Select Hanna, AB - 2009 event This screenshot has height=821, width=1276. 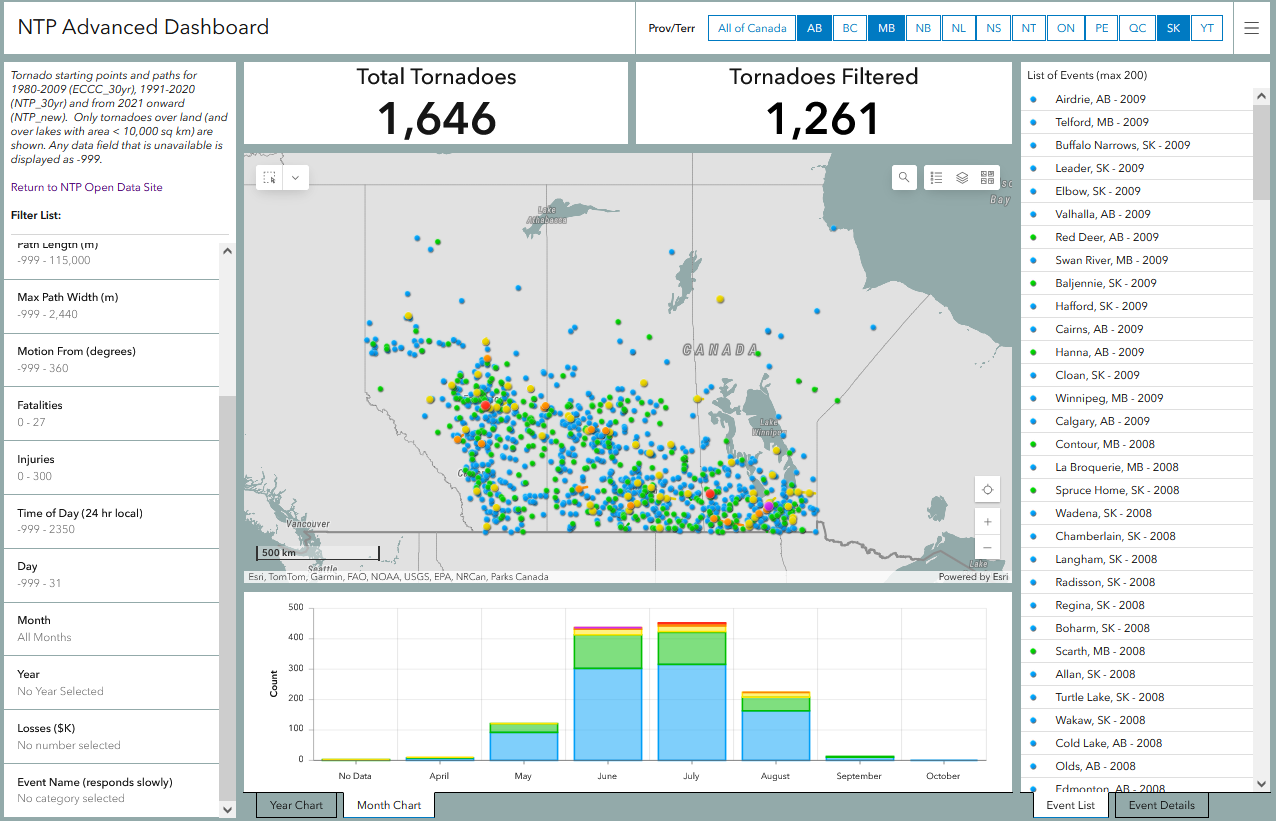tap(1137, 352)
